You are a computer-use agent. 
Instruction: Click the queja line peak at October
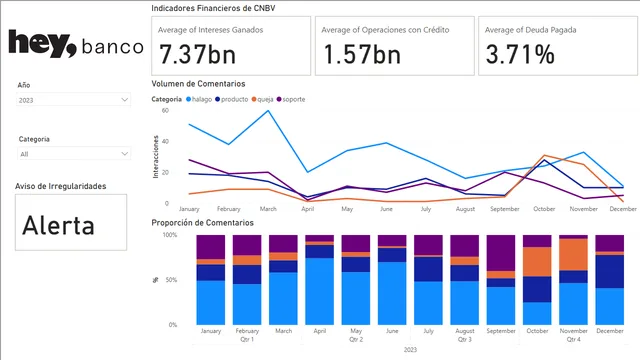(544, 155)
